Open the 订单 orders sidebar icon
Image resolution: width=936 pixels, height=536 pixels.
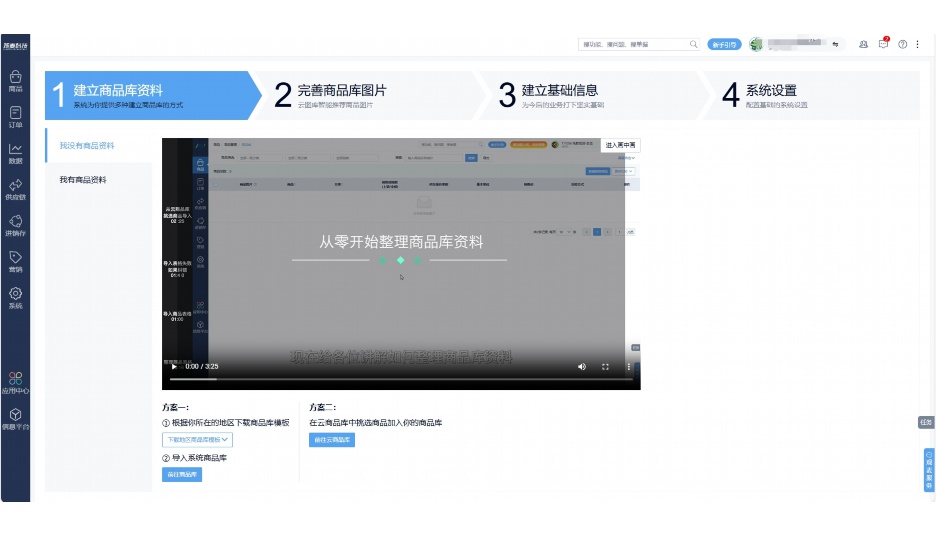(x=15, y=117)
